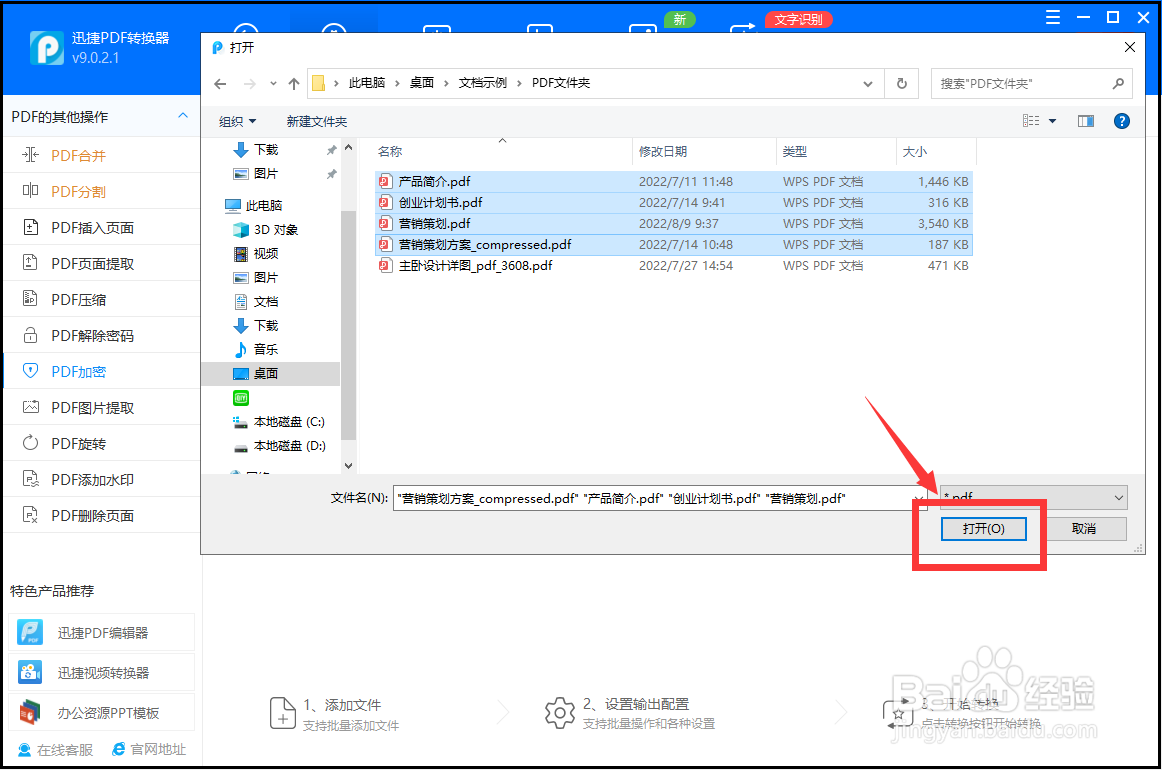The image size is (1162, 770).
Task: Navigate to pinned 下载 quick access
Action: coord(265,150)
